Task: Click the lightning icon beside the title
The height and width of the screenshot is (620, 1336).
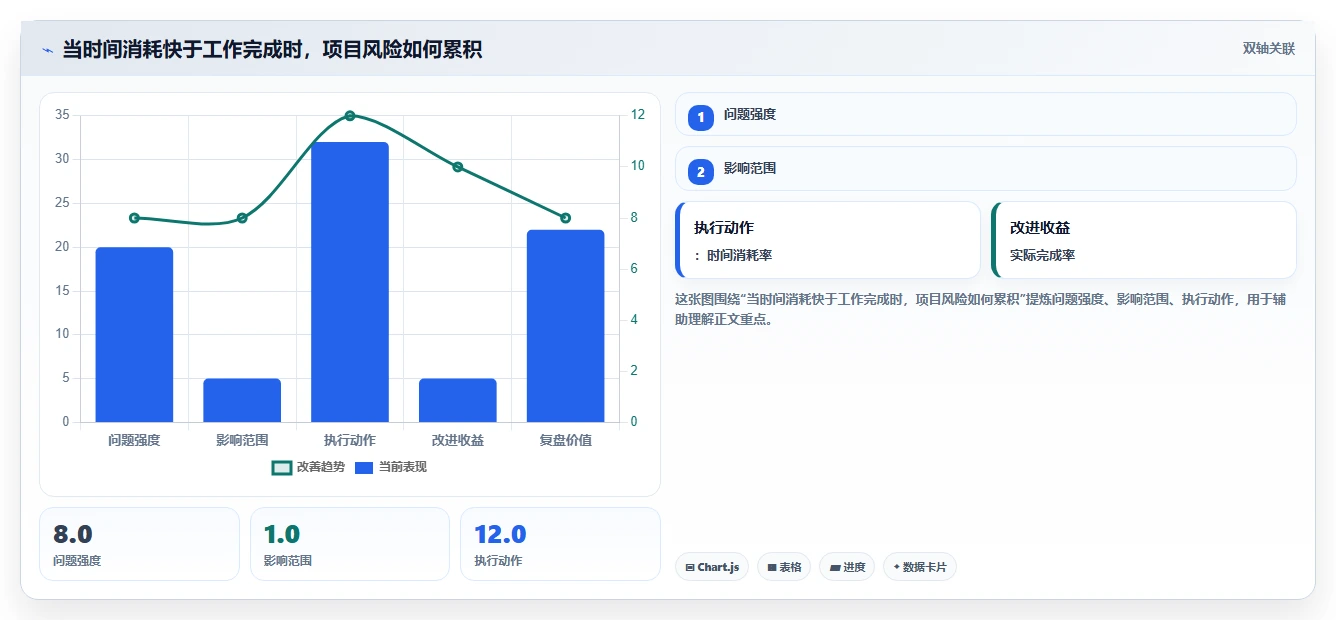Action: coord(48,50)
